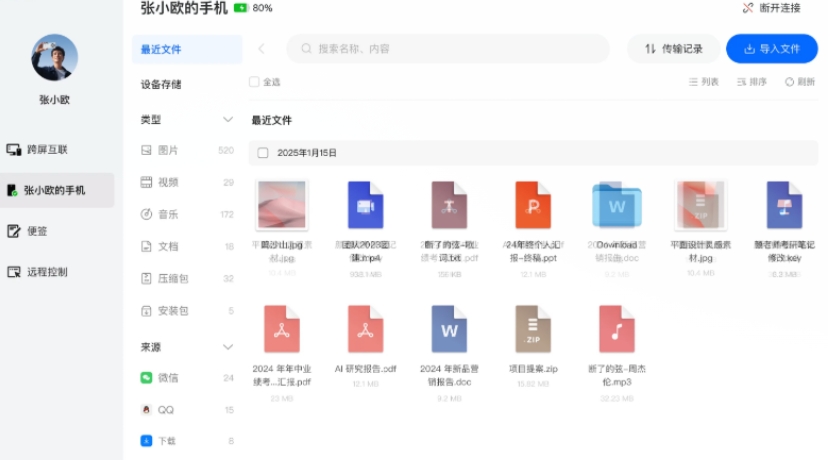Filter by 安装包 install packages
The width and height of the screenshot is (835, 460).
point(187,311)
